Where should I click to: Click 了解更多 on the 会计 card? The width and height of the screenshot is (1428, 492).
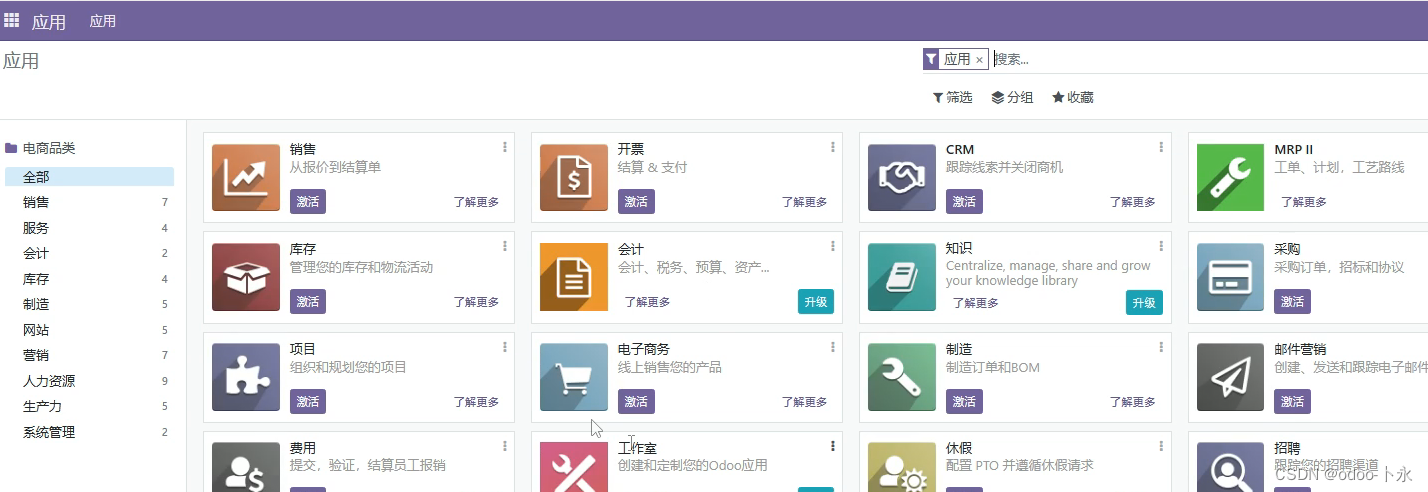click(x=648, y=301)
